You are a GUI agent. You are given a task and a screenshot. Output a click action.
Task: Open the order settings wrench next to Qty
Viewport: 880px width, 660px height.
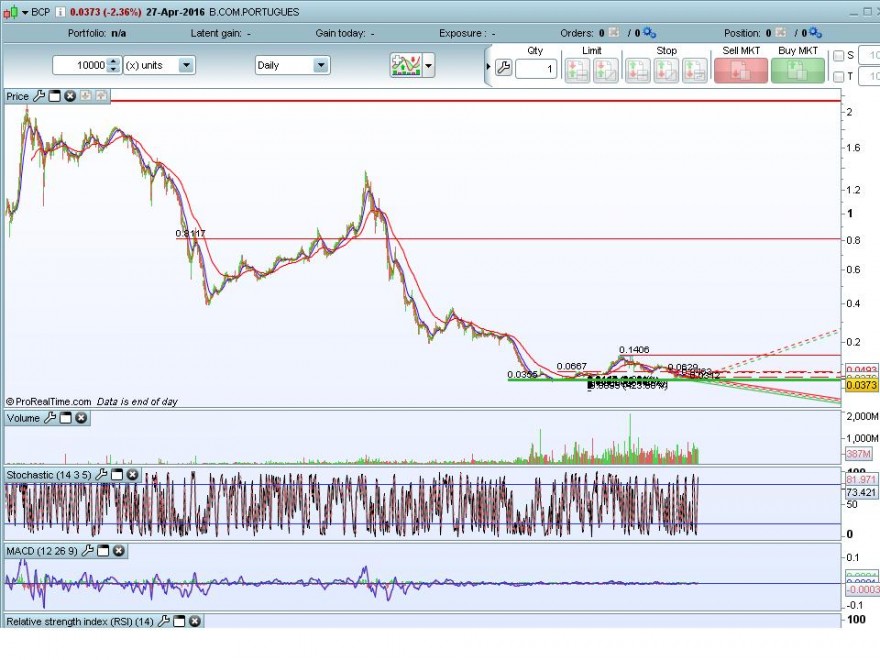[504, 68]
